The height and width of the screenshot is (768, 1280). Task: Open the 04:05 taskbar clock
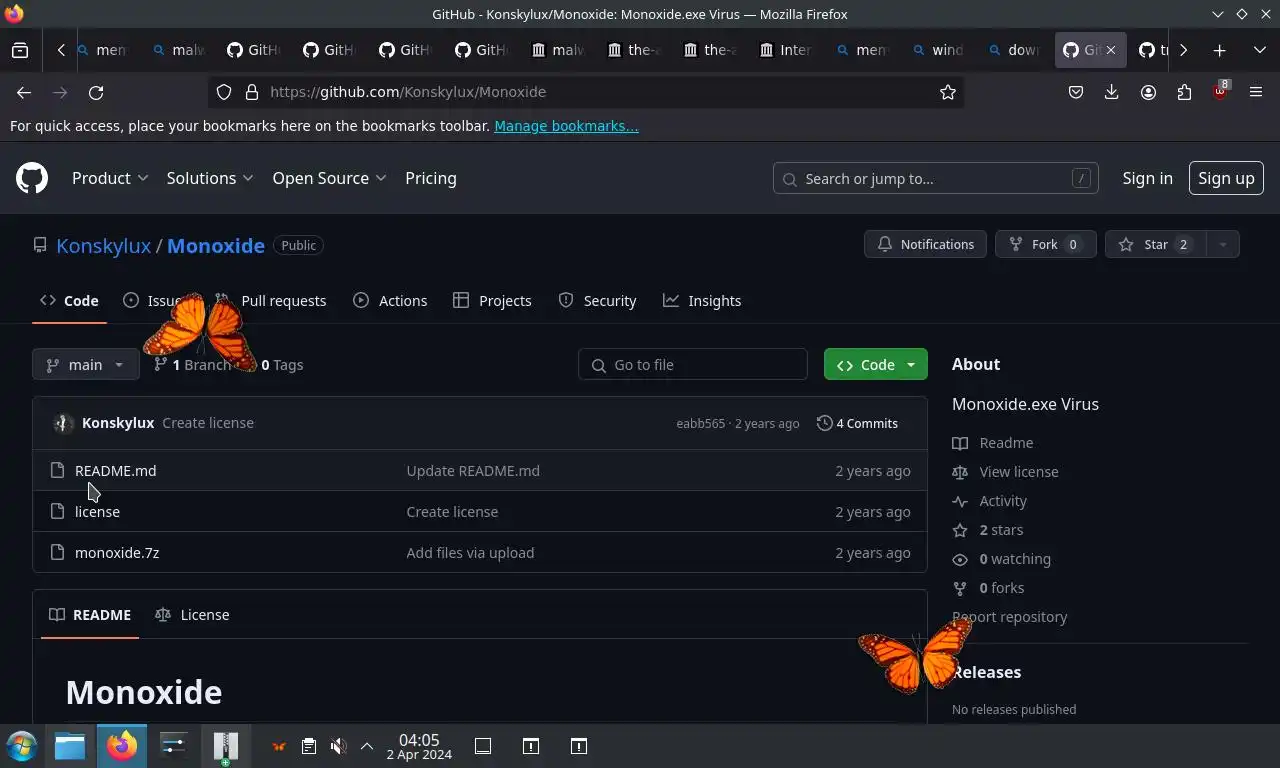coord(419,746)
